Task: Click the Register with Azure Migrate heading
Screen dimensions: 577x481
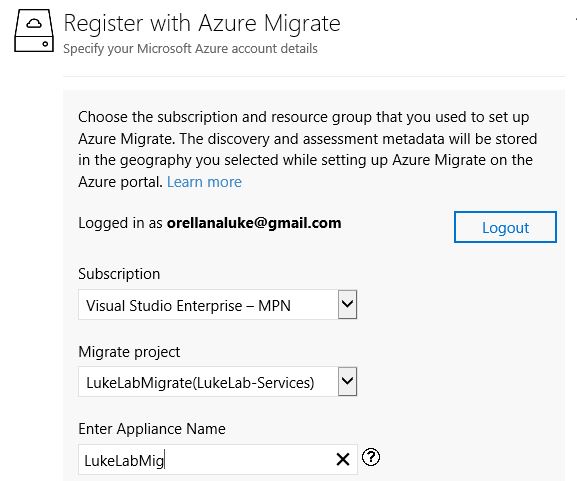Action: tap(202, 24)
